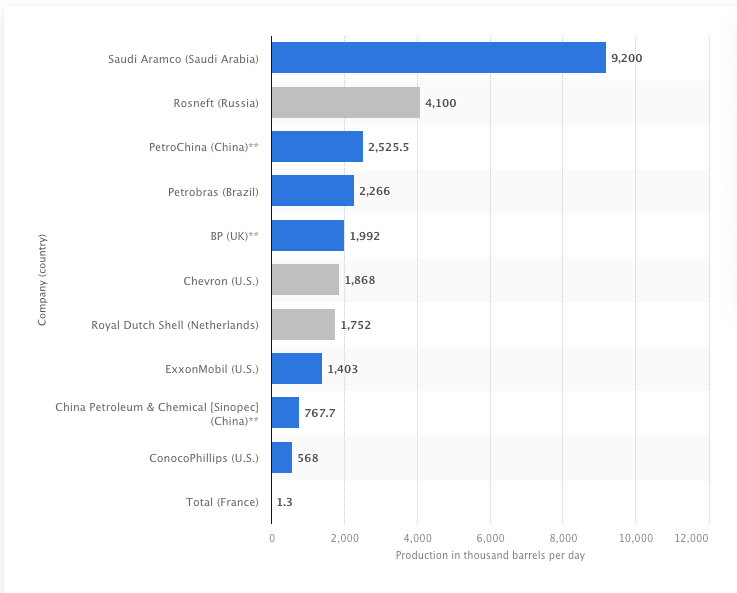Select the PetroChina bar

click(317, 147)
